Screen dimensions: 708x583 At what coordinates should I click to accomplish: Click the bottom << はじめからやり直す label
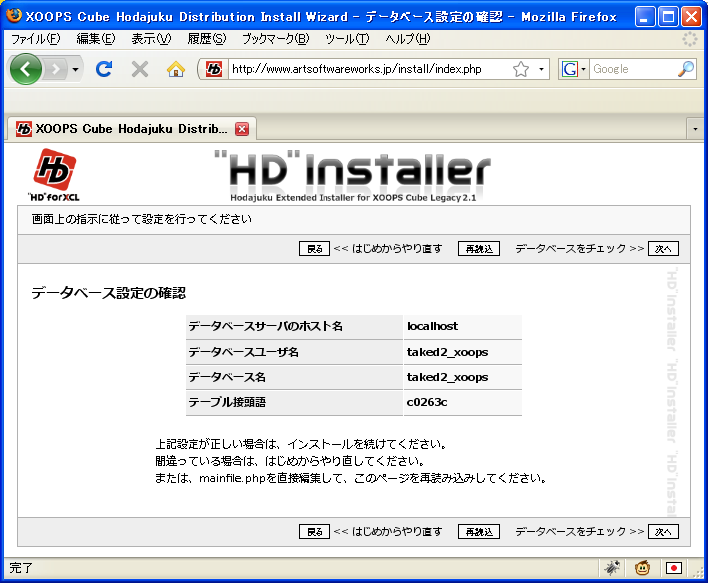point(387,532)
